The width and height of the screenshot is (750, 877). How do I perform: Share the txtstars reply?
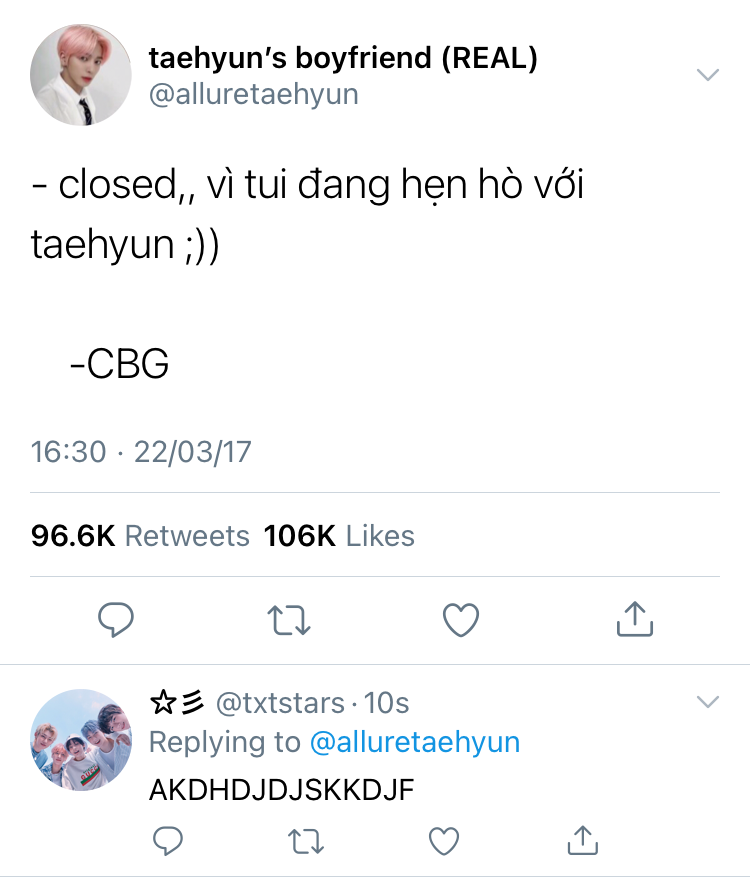pos(583,840)
